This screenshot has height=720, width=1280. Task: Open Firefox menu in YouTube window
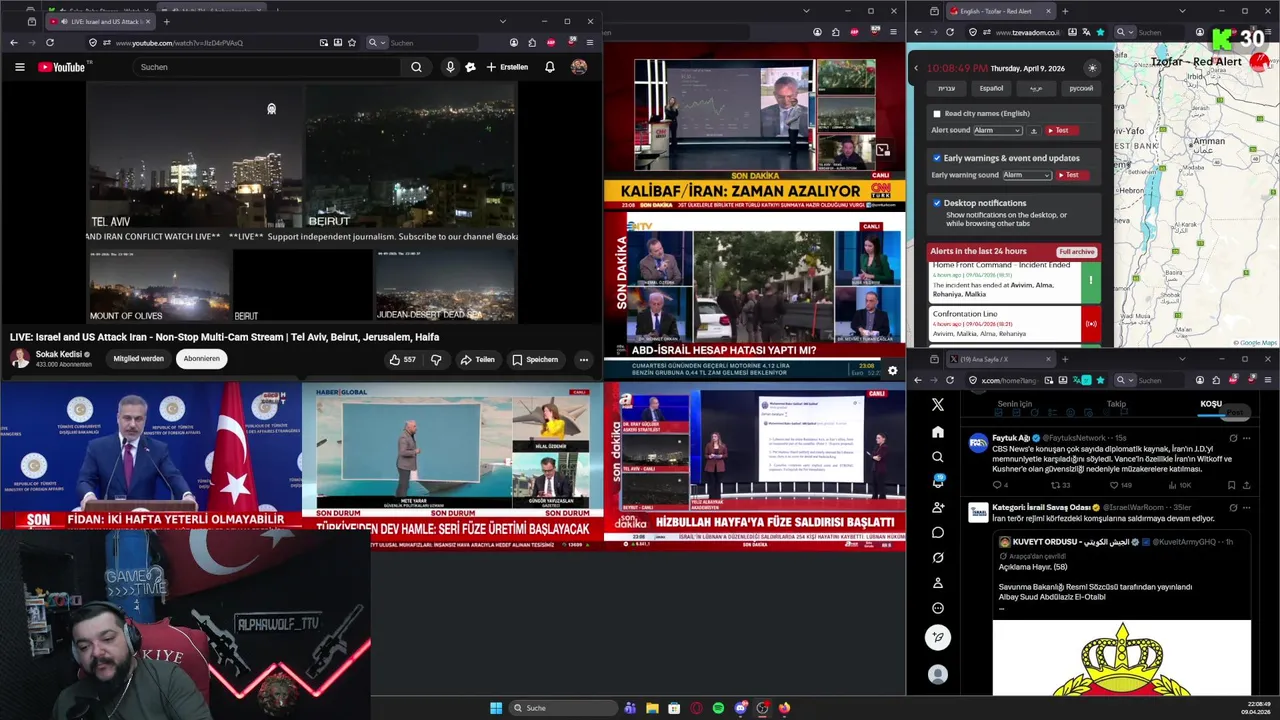(x=590, y=43)
